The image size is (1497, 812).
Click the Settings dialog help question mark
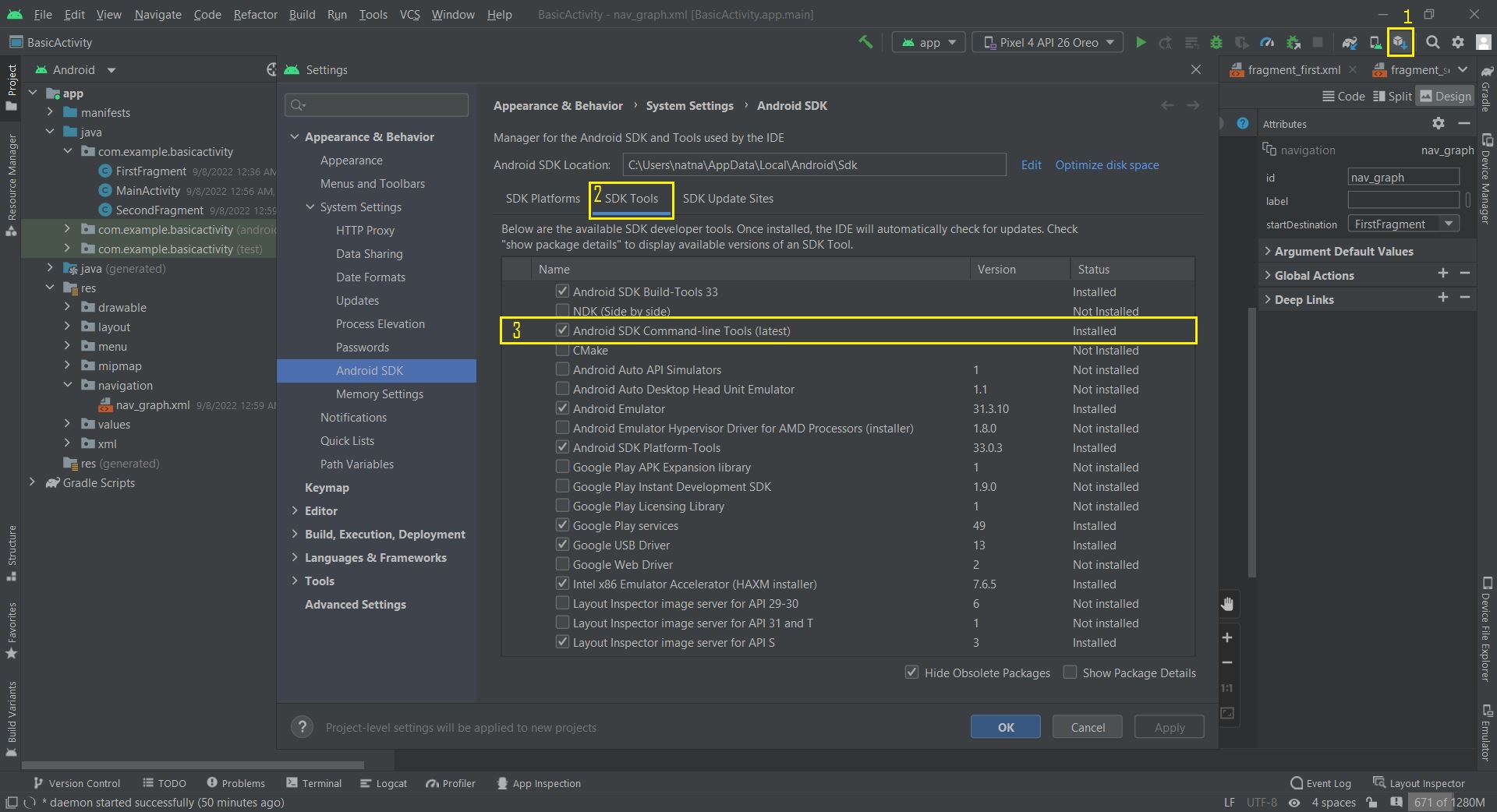pos(302,727)
